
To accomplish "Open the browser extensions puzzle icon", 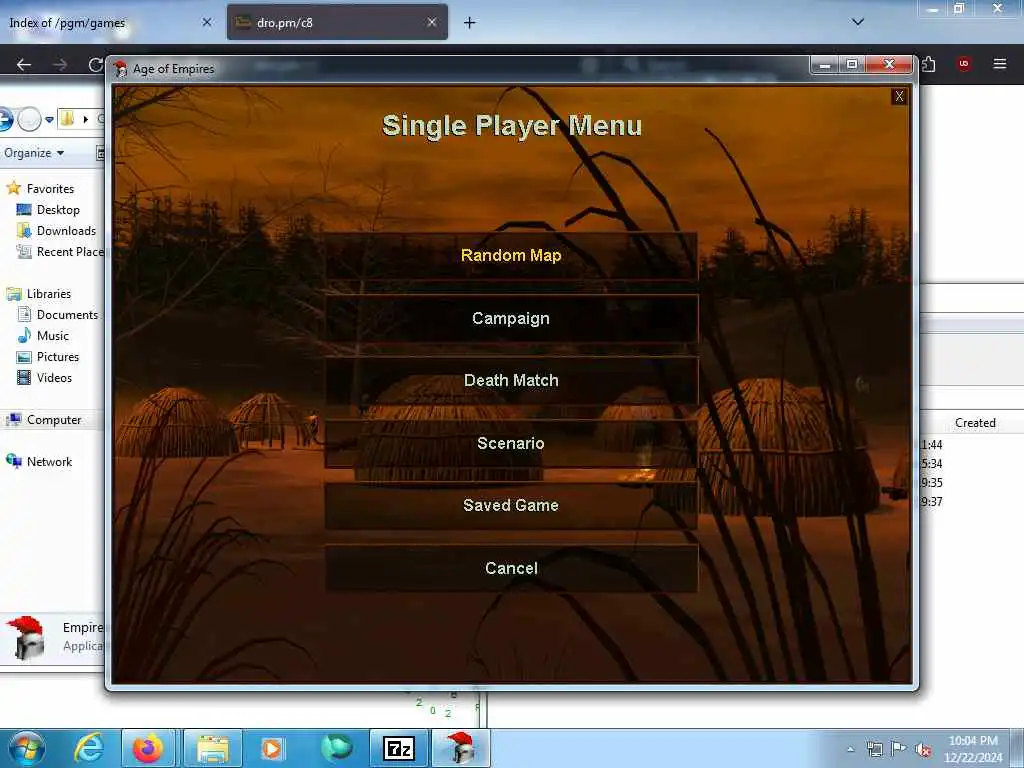I will point(929,64).
